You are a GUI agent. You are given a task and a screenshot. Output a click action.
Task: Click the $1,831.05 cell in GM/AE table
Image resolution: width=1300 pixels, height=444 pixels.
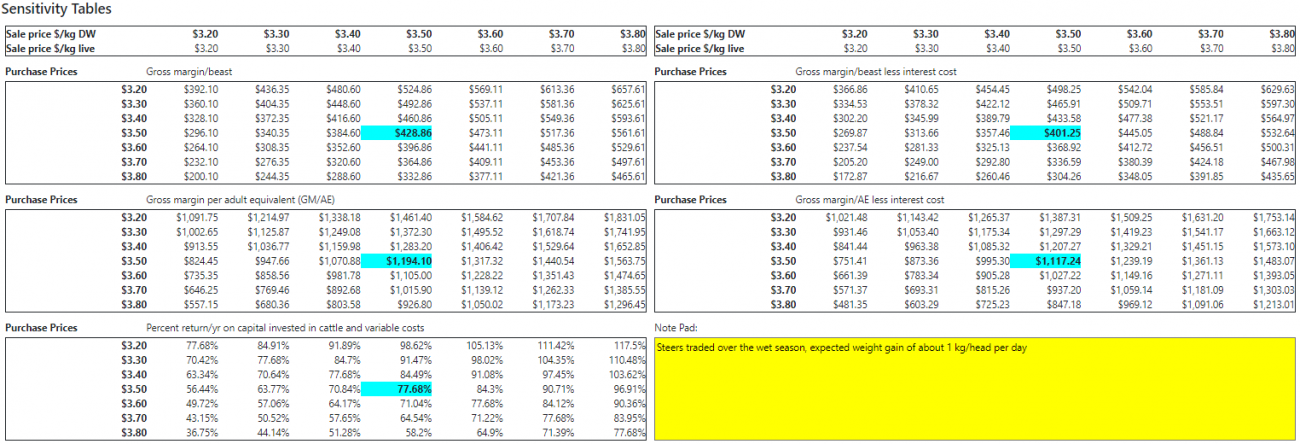[x=624, y=217]
